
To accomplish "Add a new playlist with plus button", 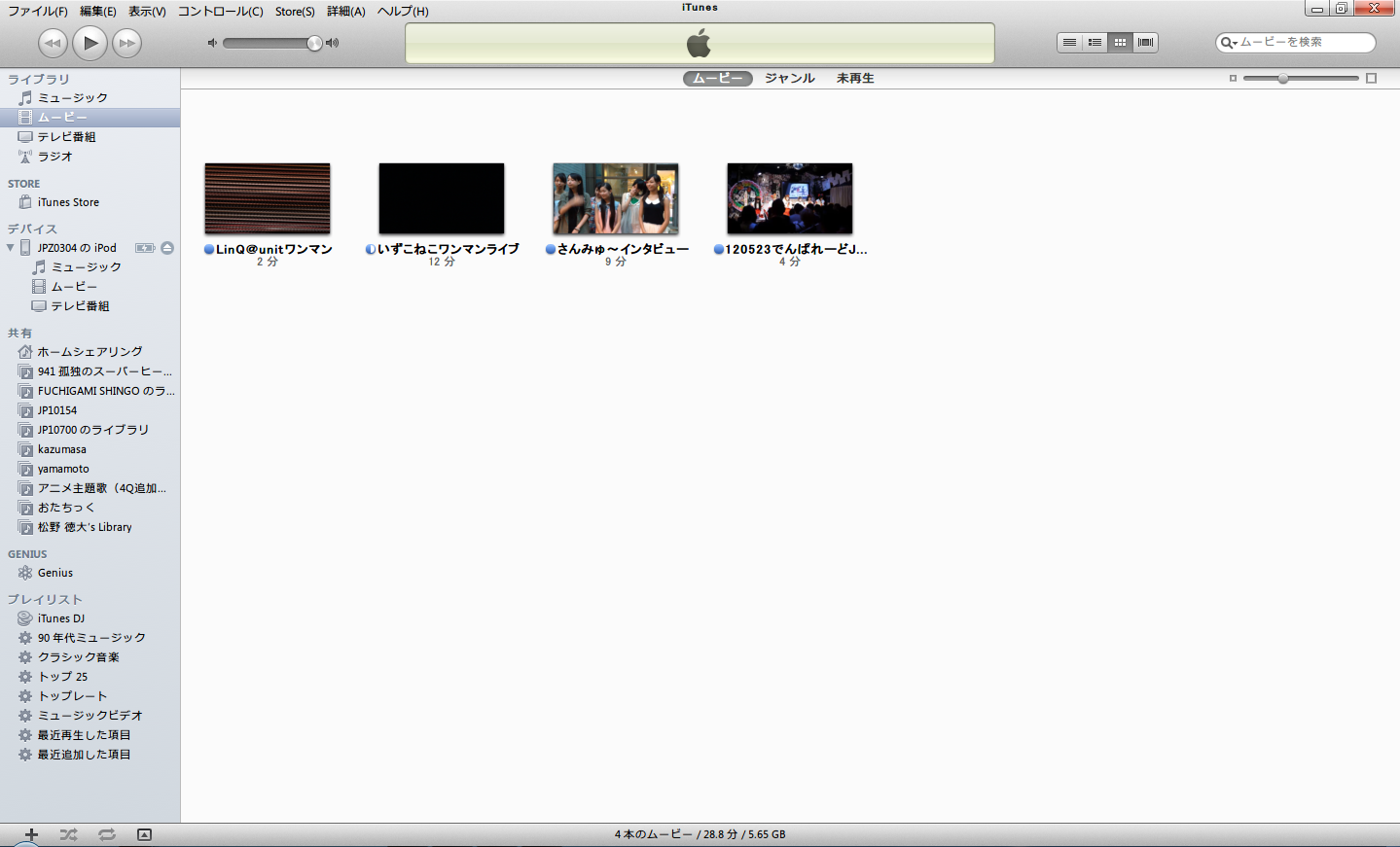I will pos(31,834).
